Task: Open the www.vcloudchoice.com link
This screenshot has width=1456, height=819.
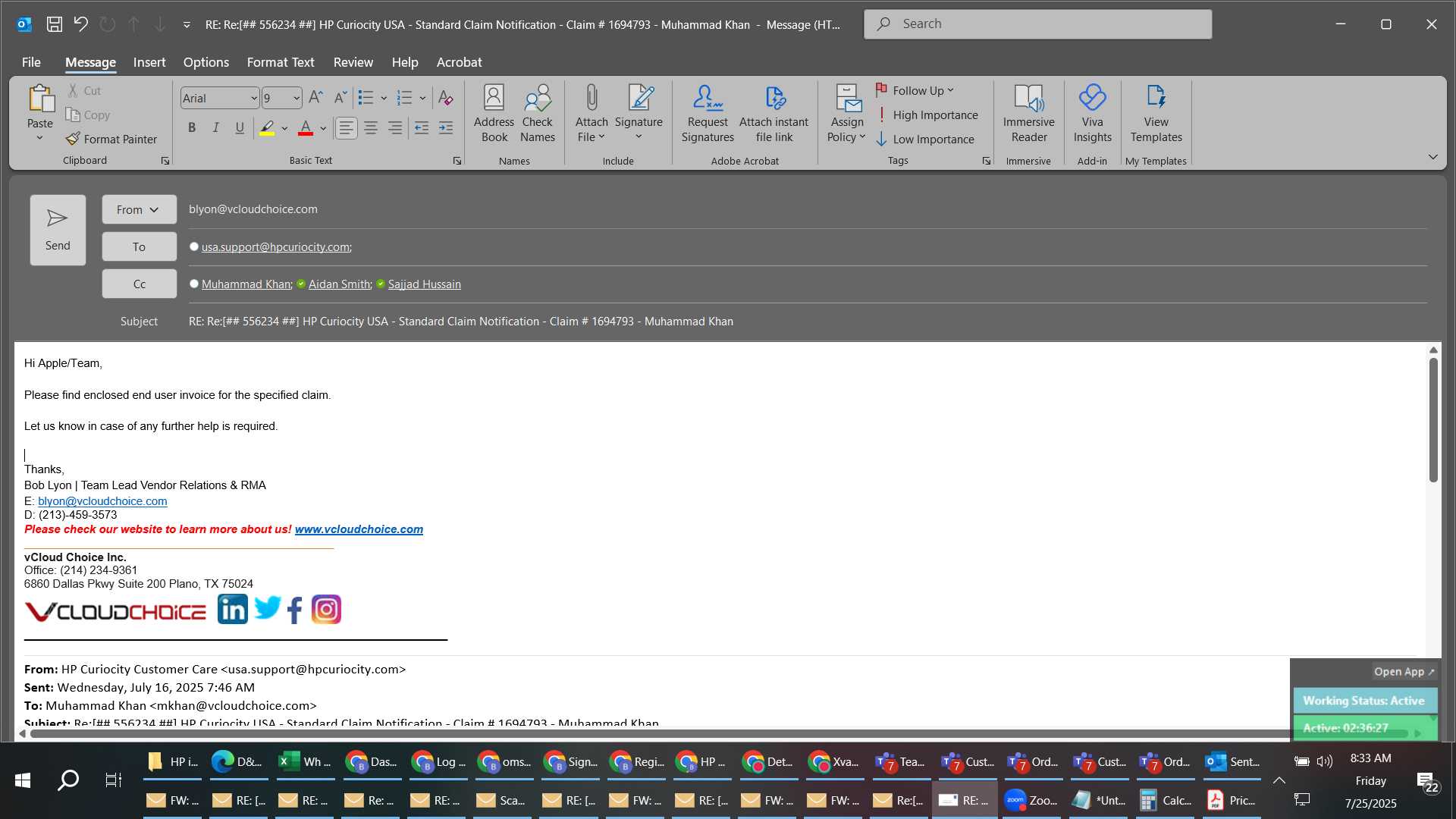Action: coord(359,529)
